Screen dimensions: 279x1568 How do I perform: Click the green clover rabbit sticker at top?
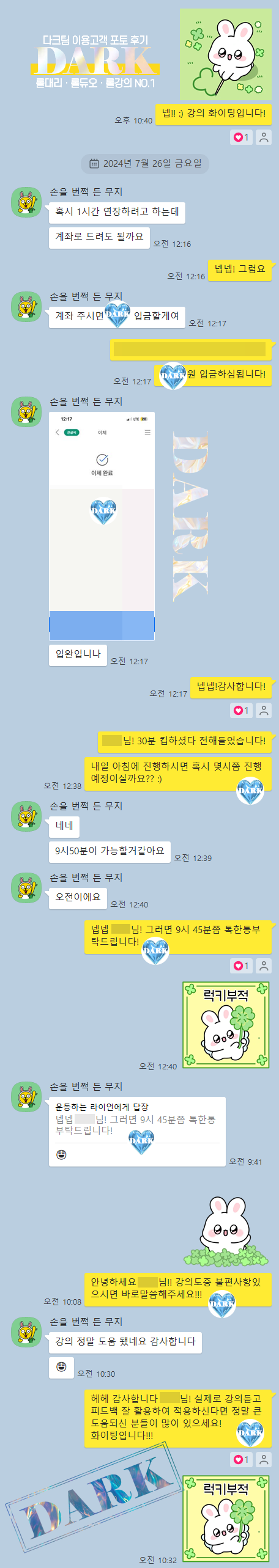tap(225, 54)
